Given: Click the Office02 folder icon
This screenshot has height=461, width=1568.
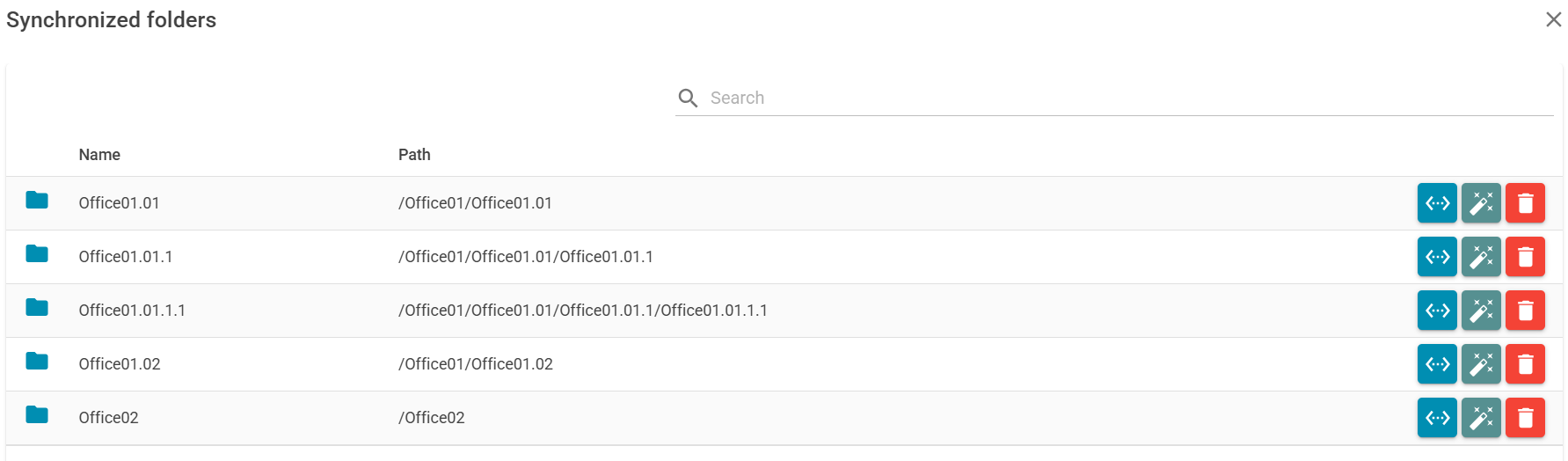Looking at the screenshot, I should click(37, 415).
